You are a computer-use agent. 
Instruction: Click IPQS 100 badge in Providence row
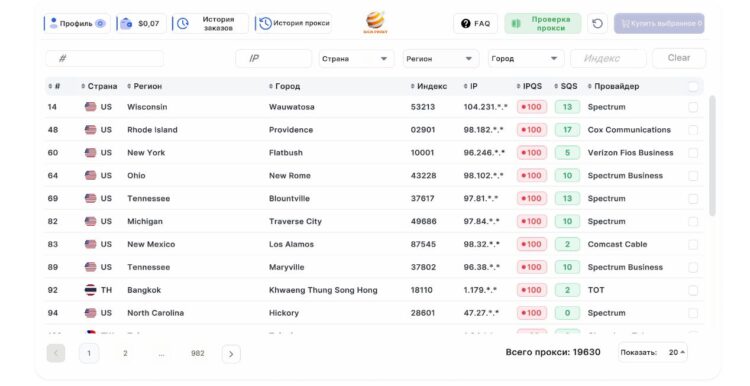coord(531,130)
